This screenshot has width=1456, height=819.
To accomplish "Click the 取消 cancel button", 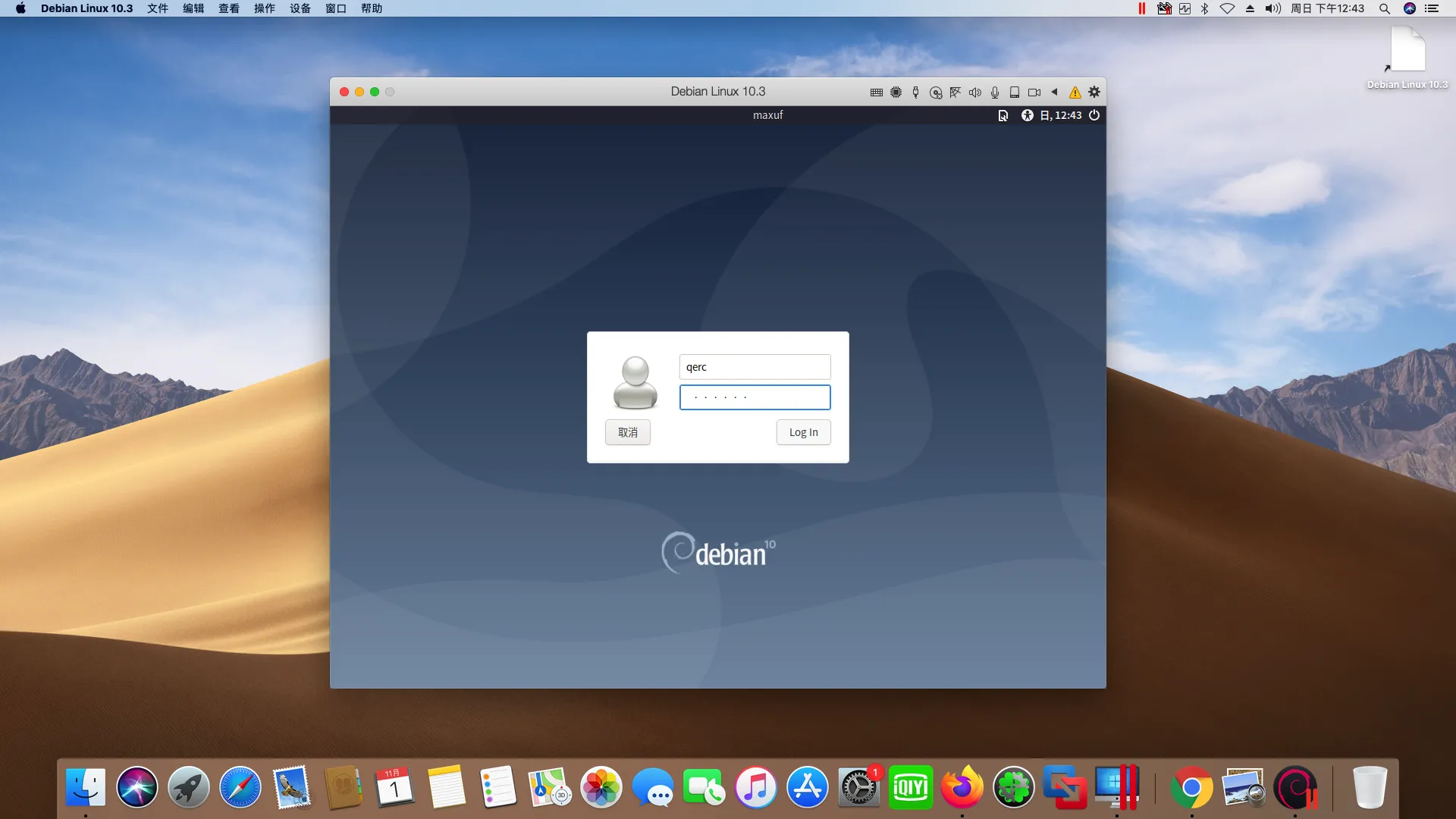I will pyautogui.click(x=627, y=432).
